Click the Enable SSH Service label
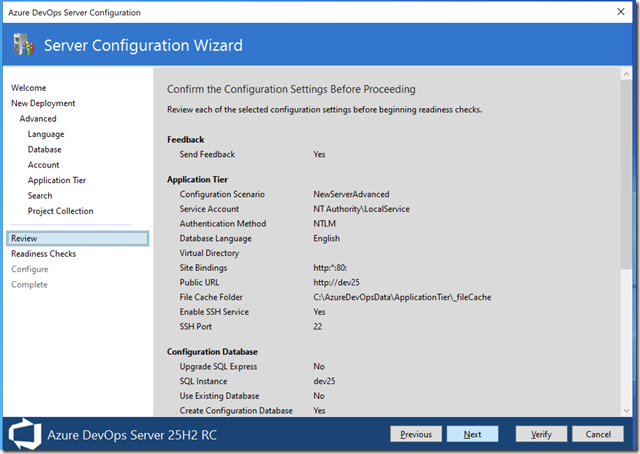 click(x=214, y=312)
